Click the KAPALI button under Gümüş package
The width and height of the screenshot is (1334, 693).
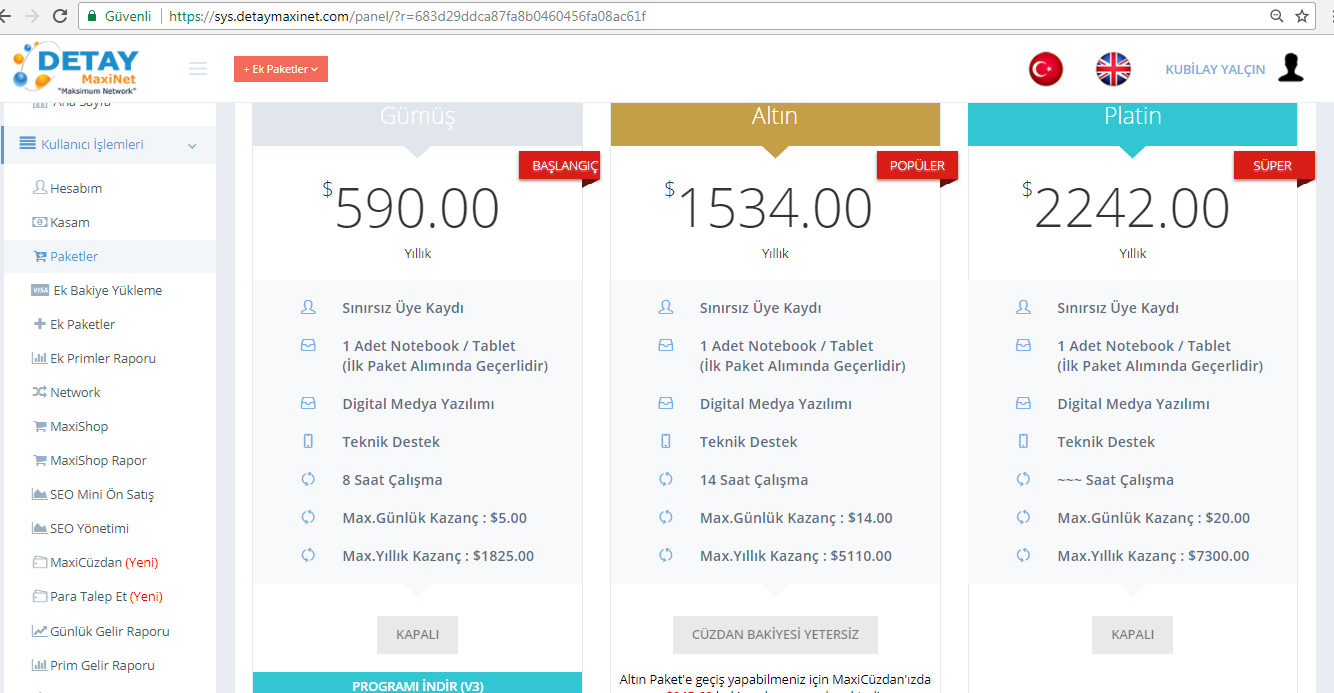[x=417, y=635]
